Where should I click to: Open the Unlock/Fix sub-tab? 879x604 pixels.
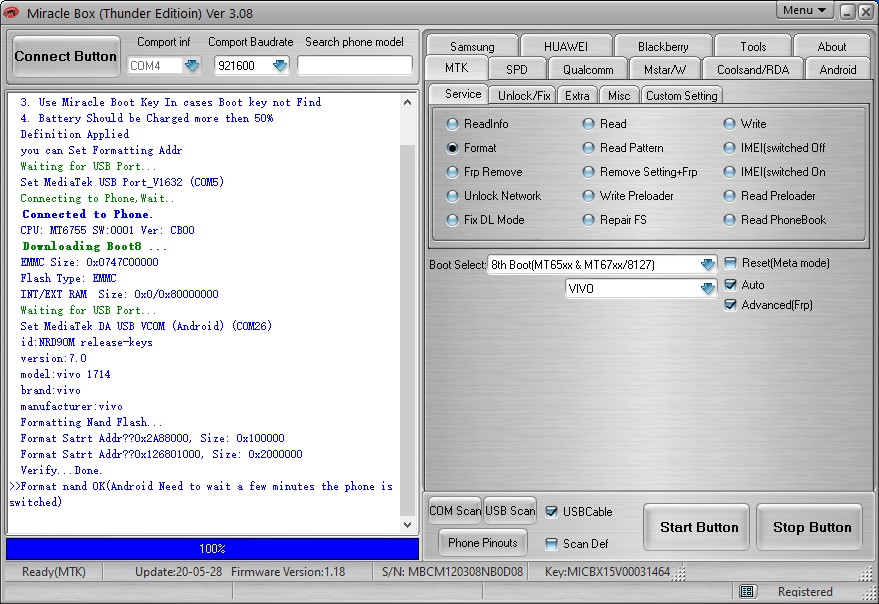click(524, 95)
